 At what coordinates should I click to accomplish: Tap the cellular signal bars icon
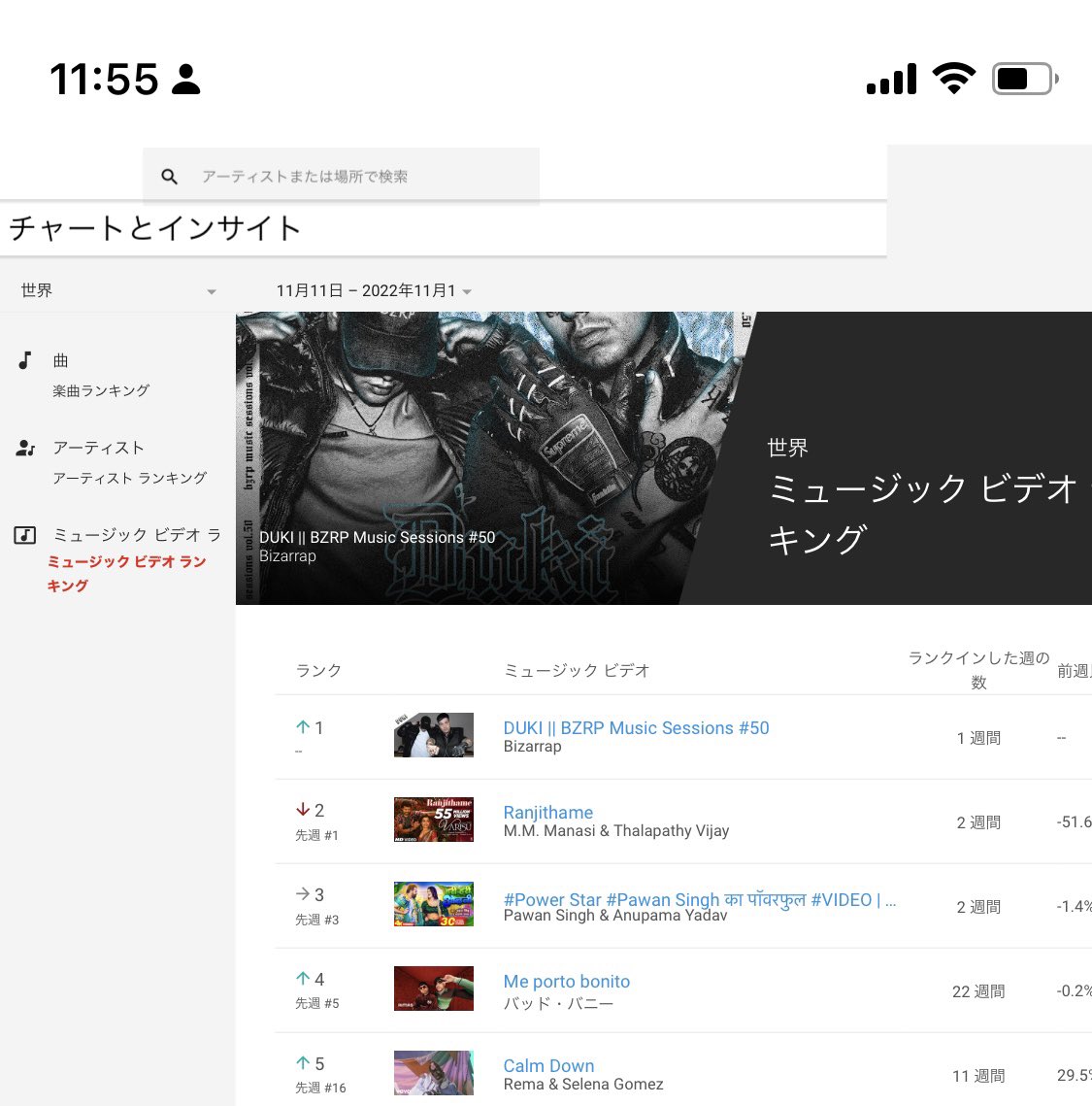coord(892,79)
